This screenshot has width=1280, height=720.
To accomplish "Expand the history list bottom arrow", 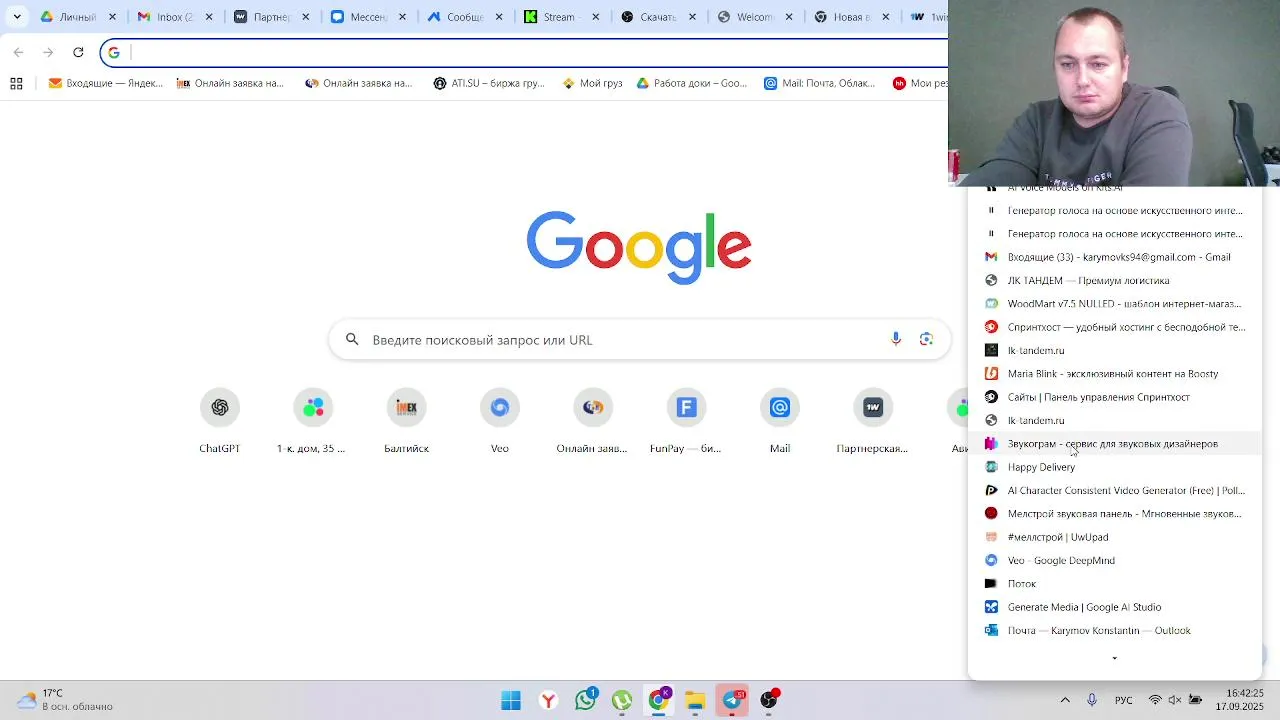I will (x=1114, y=658).
